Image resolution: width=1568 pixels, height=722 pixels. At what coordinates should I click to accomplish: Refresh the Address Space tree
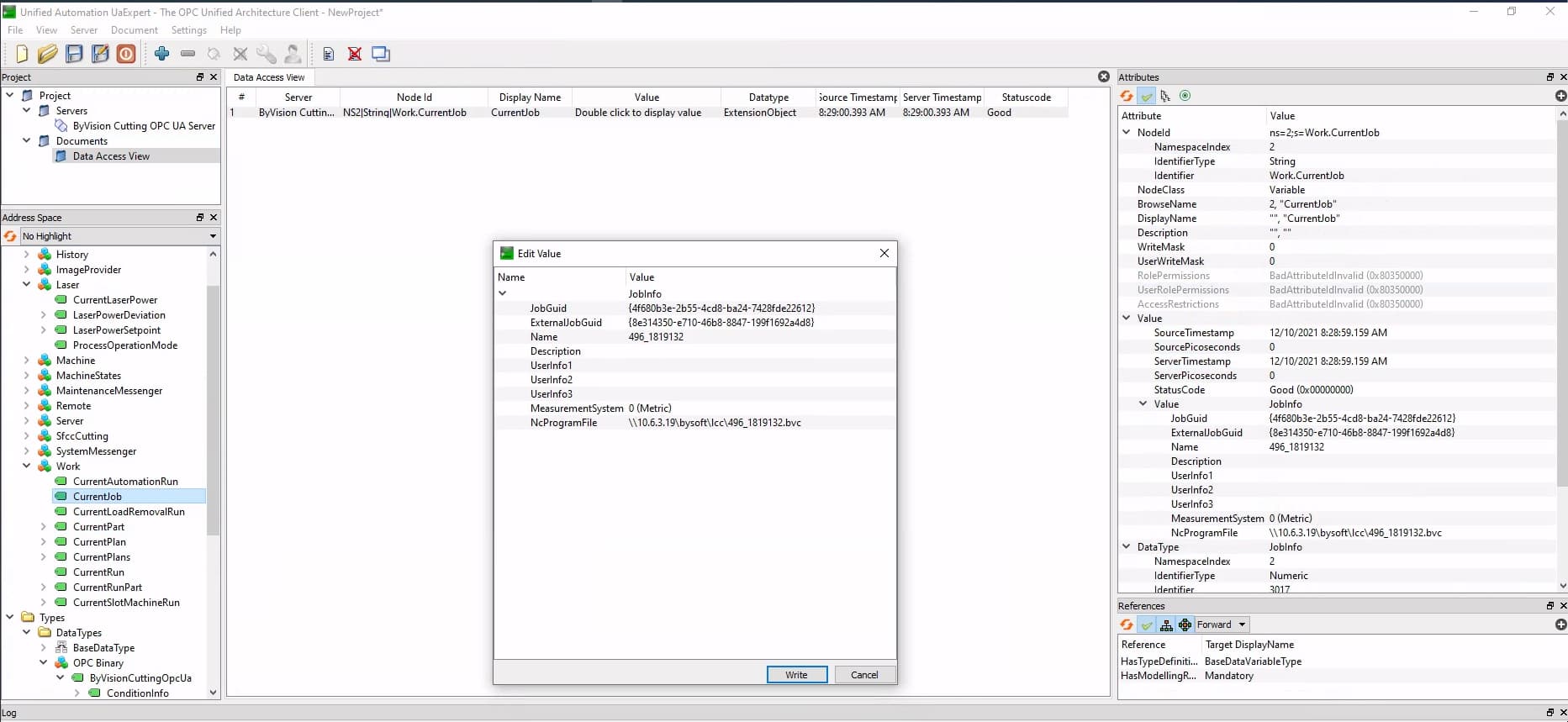[x=10, y=236]
